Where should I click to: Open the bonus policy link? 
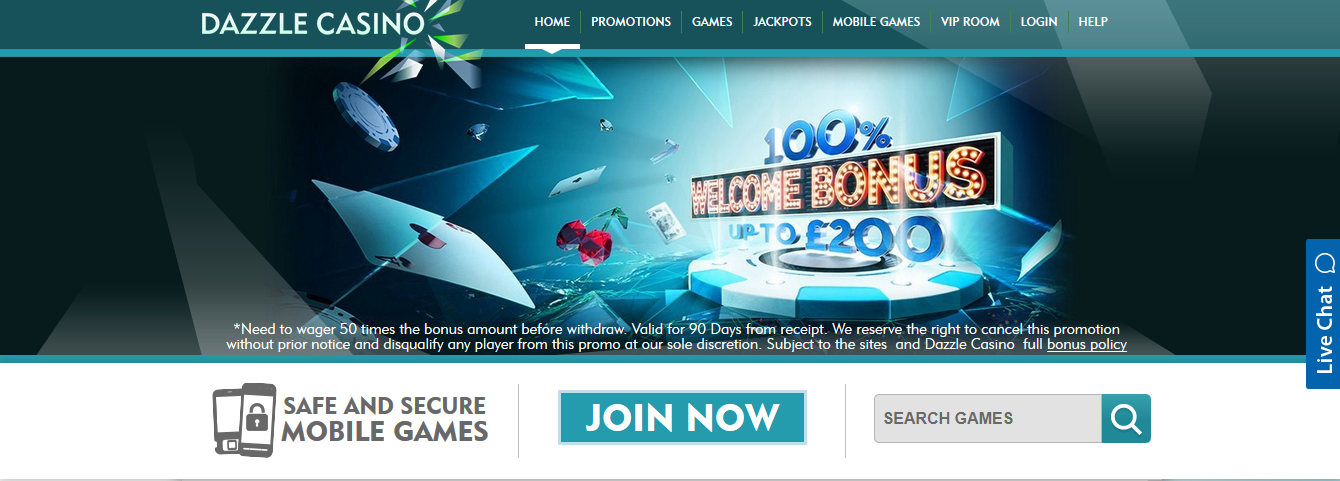1087,344
